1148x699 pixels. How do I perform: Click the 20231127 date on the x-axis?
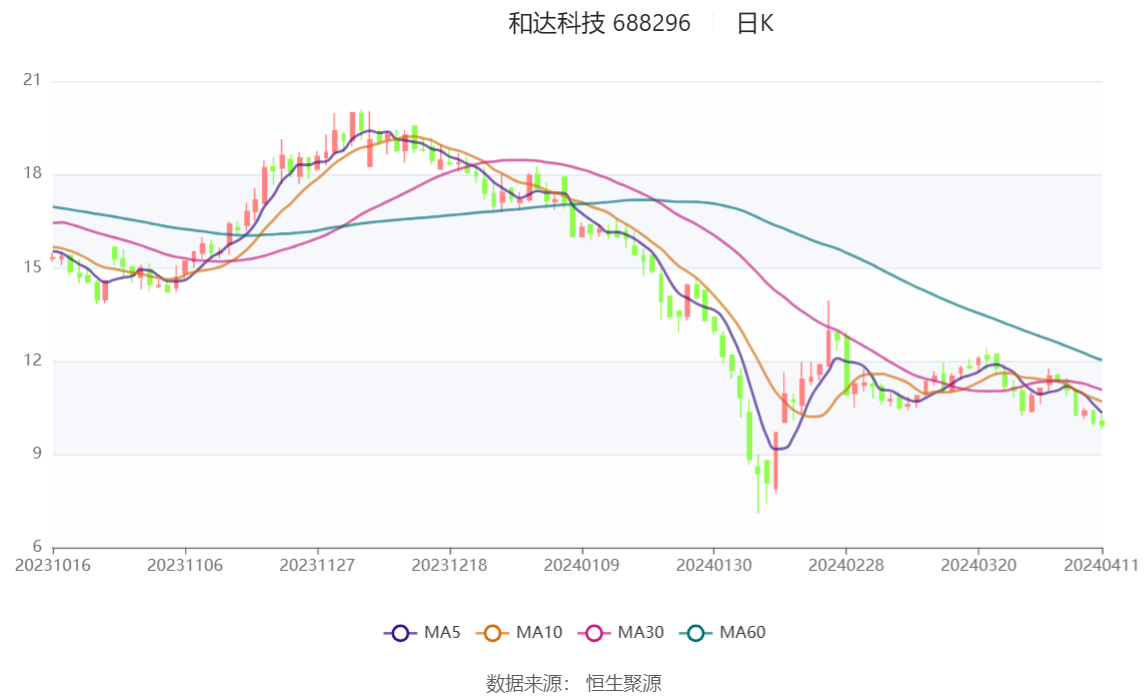[317, 565]
